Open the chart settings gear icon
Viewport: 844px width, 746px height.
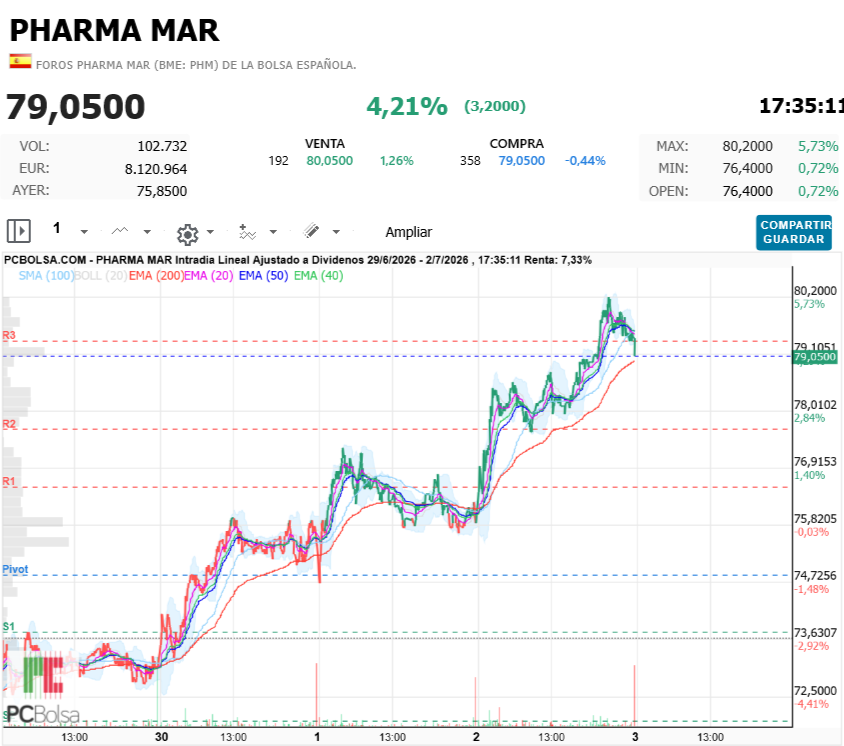click(187, 235)
